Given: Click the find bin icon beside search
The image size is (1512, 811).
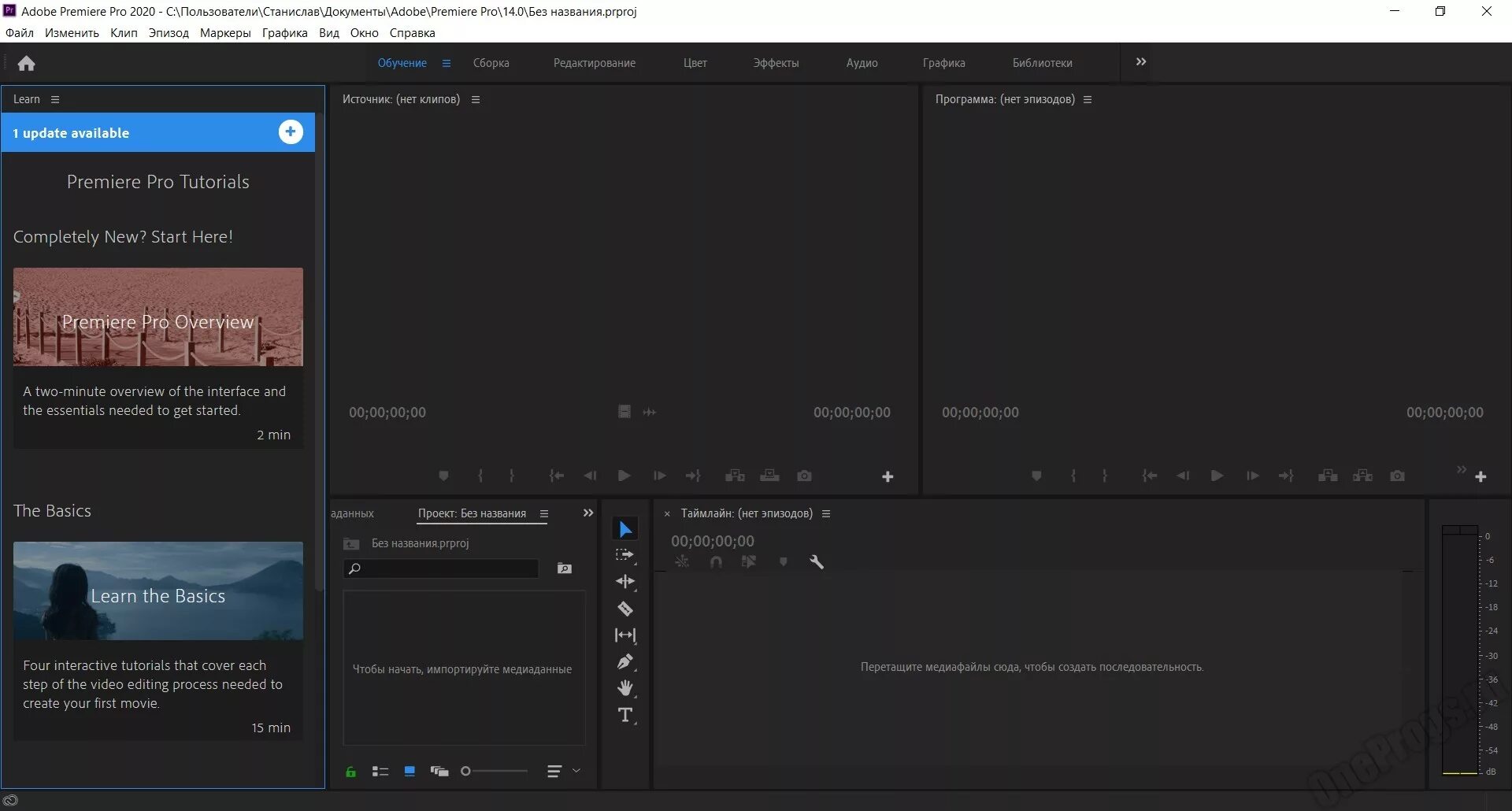Looking at the screenshot, I should point(565,568).
